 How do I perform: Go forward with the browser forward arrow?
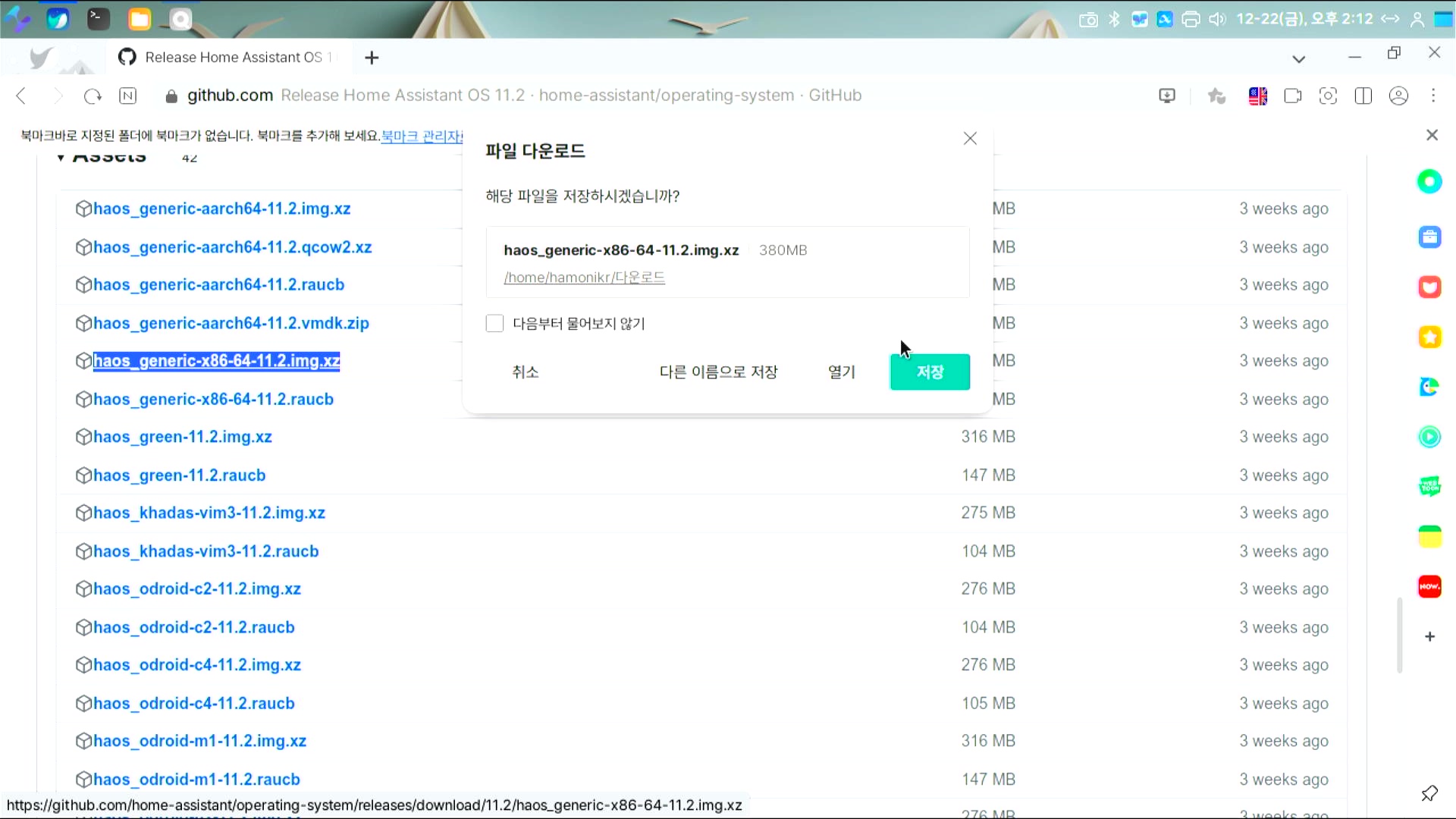pos(58,96)
